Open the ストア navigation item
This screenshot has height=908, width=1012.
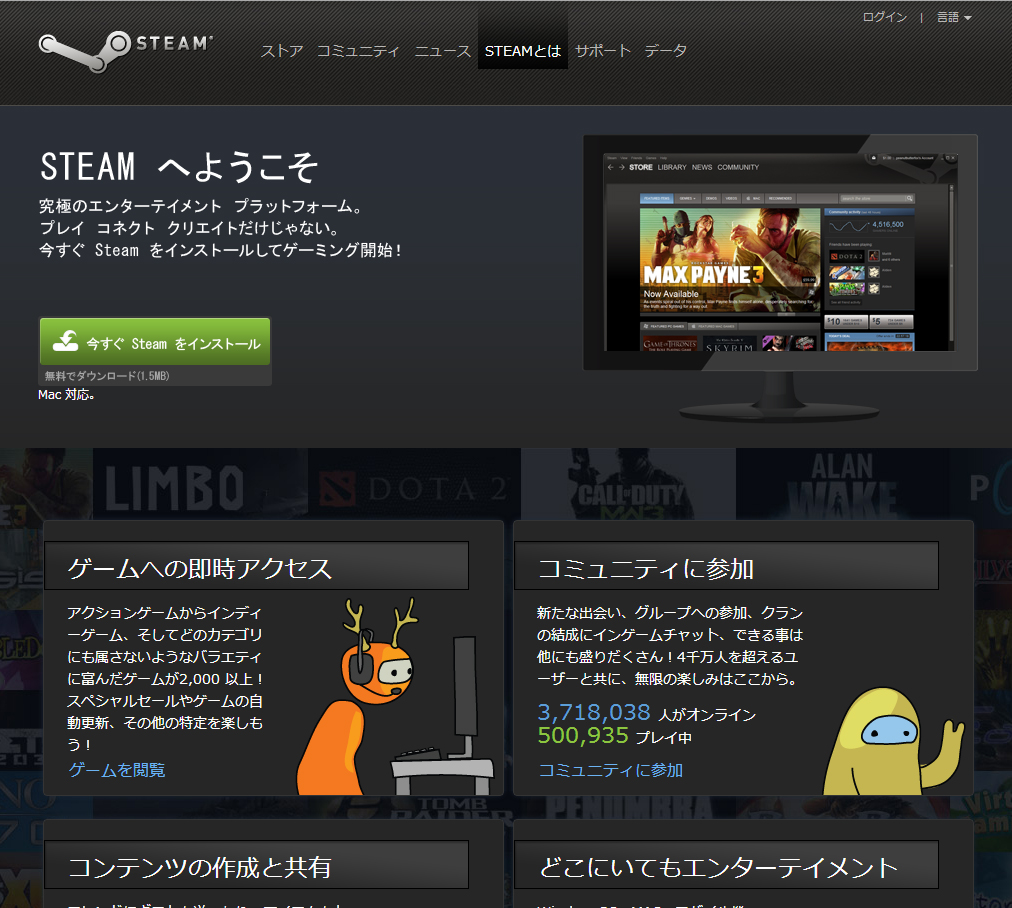tap(282, 51)
